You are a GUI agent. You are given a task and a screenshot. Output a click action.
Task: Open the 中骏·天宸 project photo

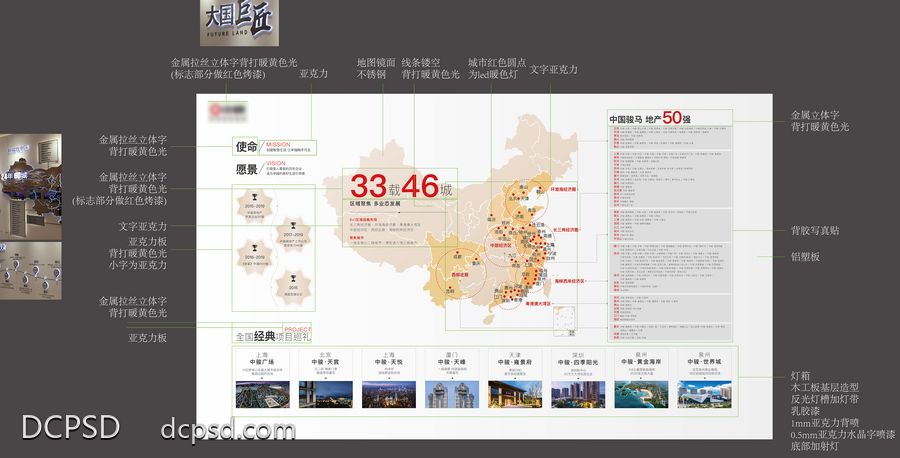325,394
